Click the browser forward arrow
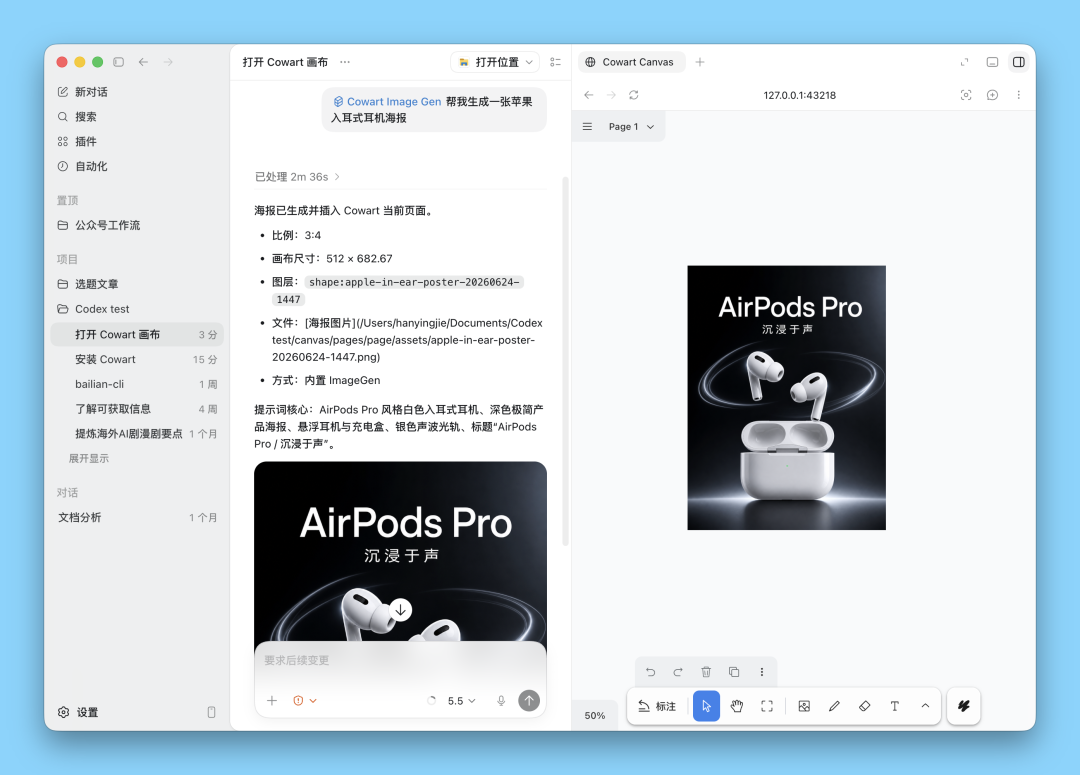 (611, 95)
